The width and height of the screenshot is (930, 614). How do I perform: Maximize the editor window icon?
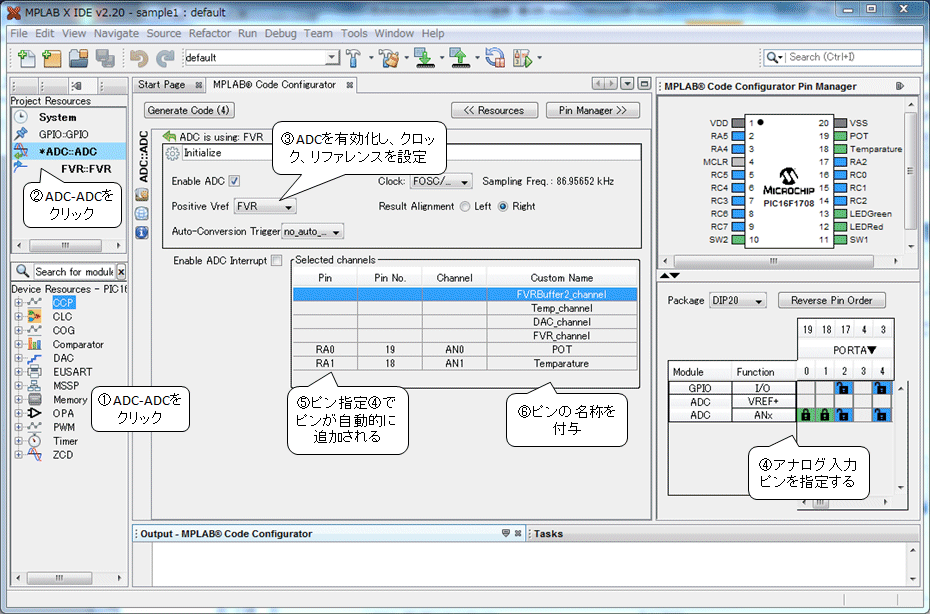[x=644, y=84]
